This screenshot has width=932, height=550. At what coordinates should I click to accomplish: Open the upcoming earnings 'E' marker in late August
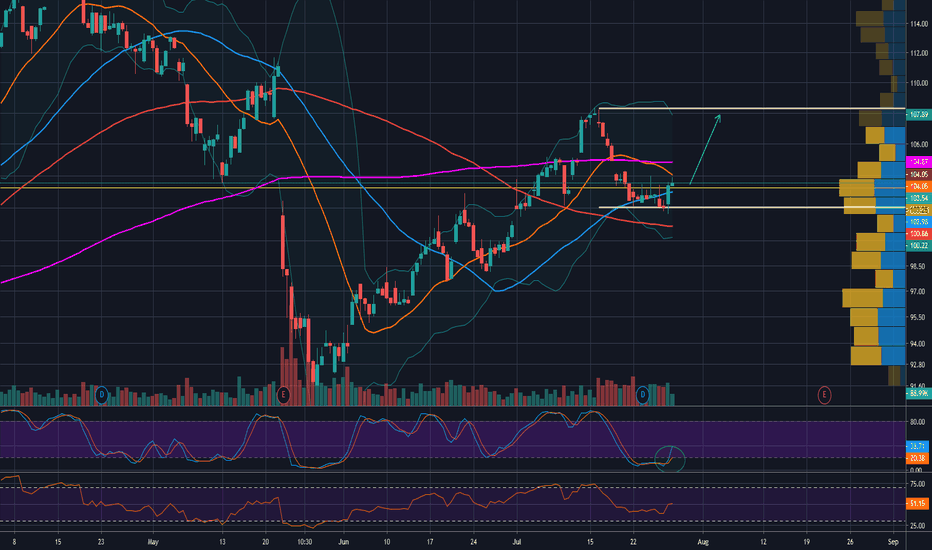click(824, 394)
